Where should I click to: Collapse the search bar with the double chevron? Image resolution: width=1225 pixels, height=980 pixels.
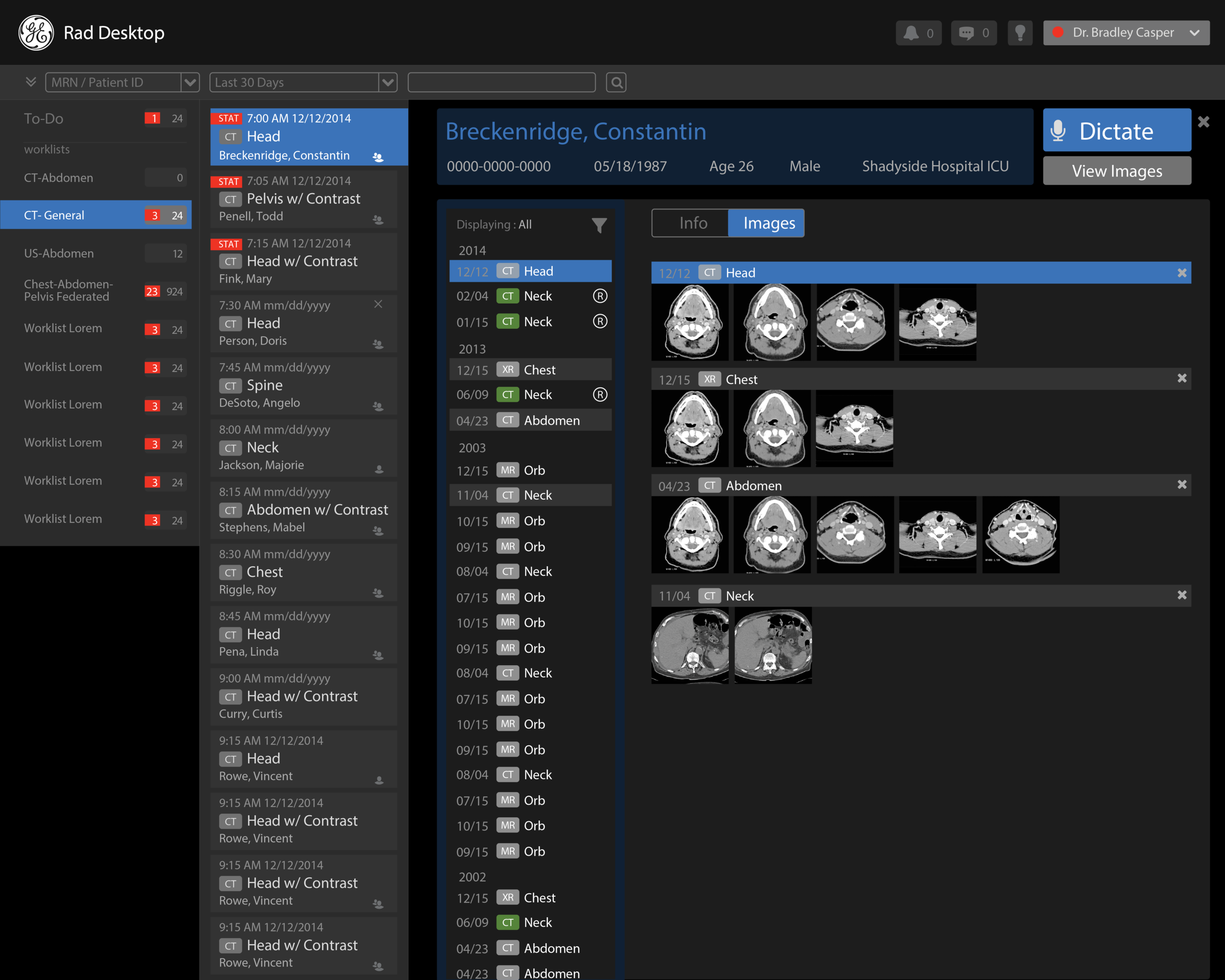(x=30, y=82)
